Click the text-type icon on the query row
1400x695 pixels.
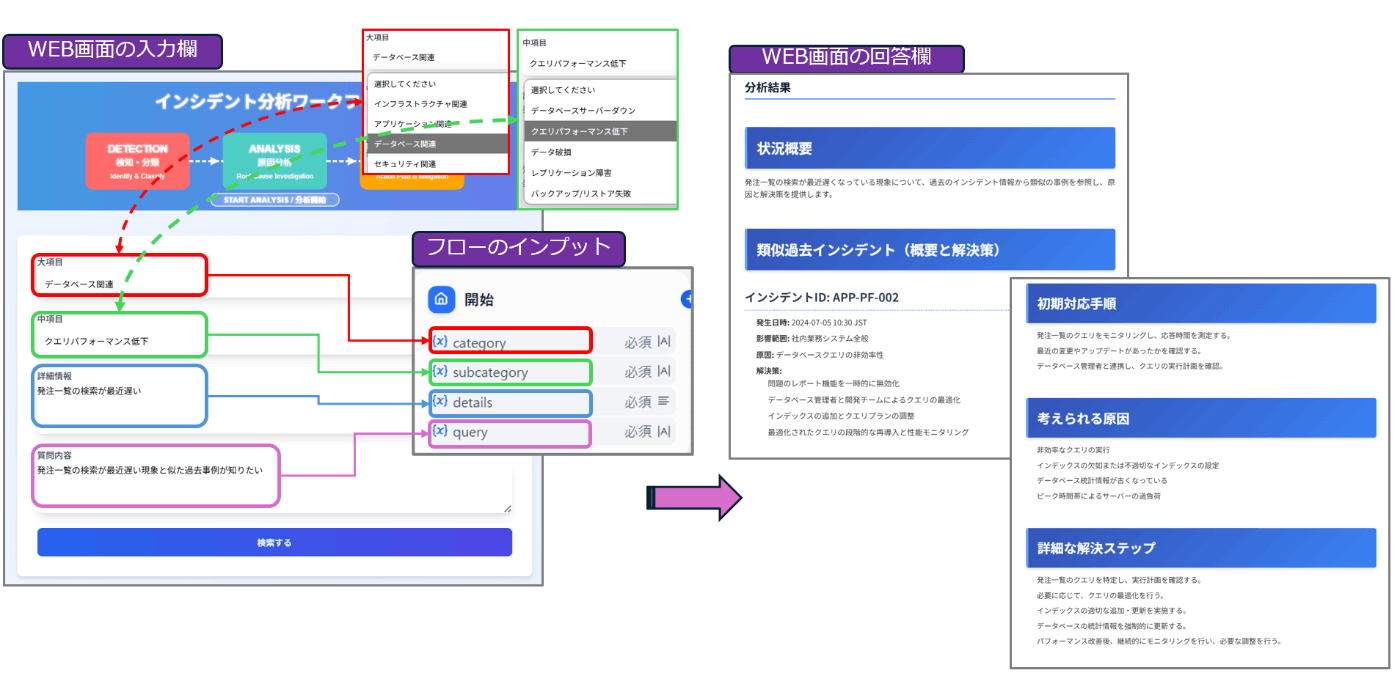(664, 432)
